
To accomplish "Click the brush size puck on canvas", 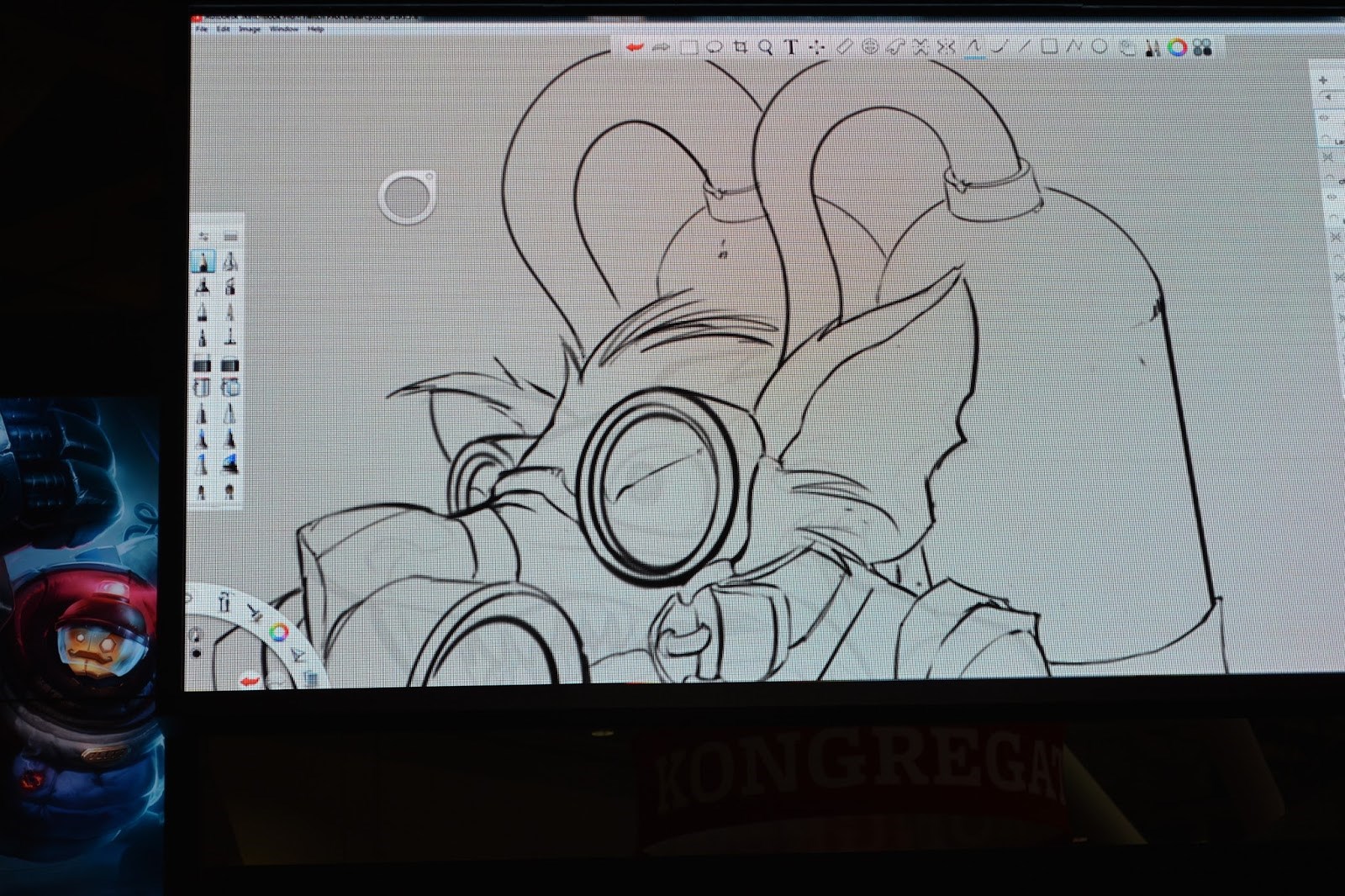I will [x=408, y=198].
